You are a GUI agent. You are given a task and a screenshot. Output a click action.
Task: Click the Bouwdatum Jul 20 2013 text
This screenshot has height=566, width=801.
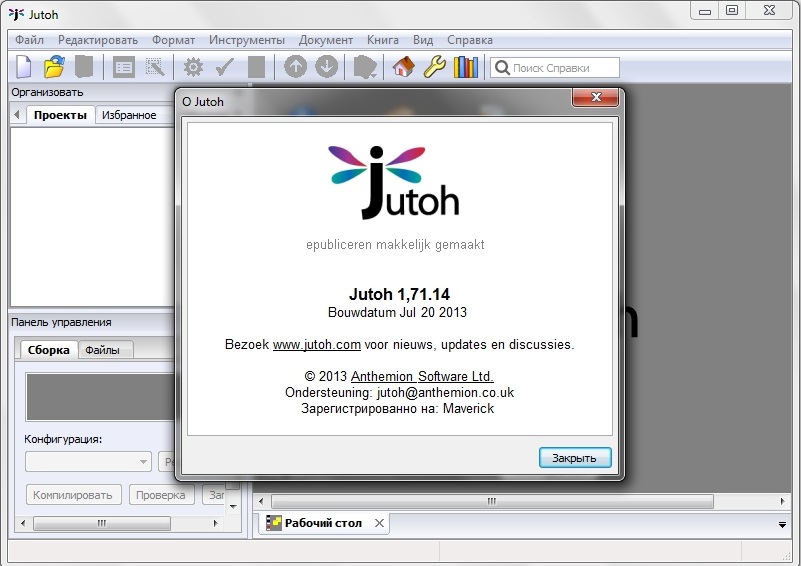[397, 312]
